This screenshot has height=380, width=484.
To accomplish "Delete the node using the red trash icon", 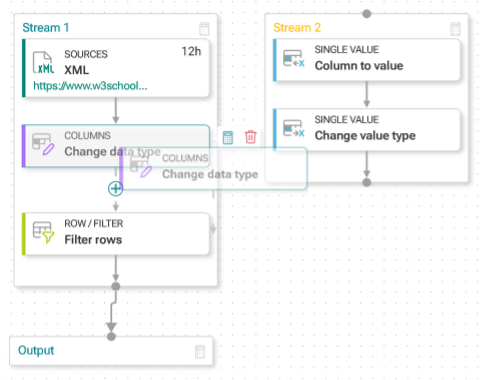I will point(251,137).
